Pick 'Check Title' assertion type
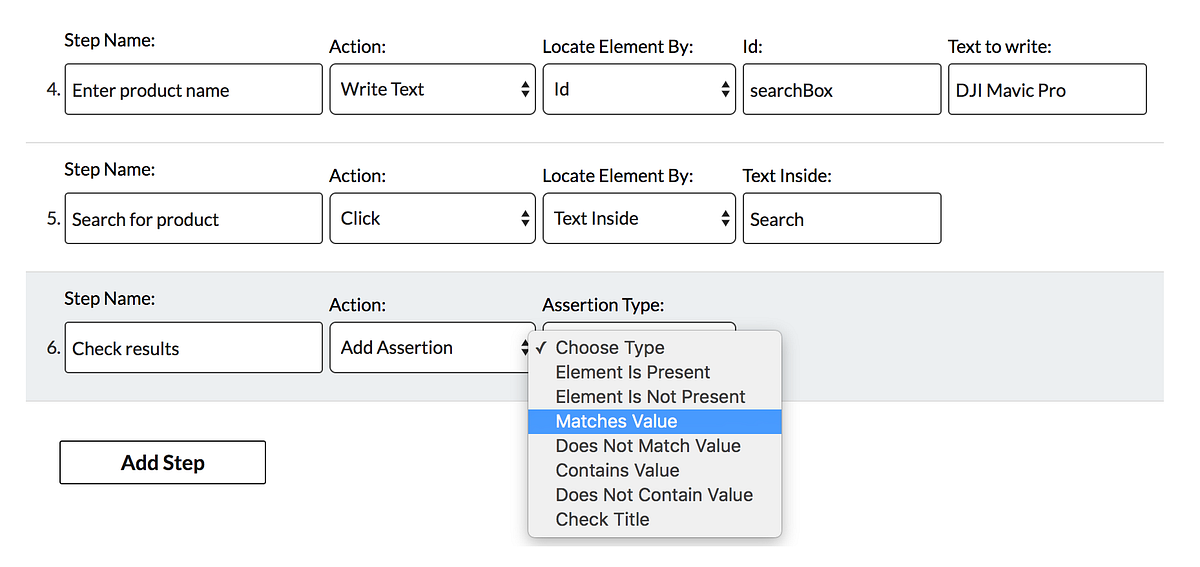 pos(602,519)
